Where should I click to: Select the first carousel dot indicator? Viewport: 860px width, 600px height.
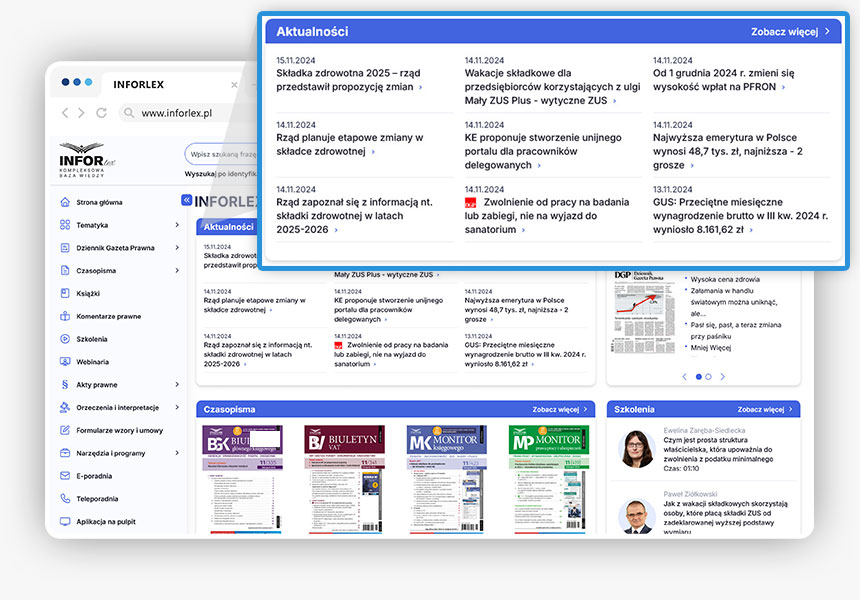click(x=698, y=377)
